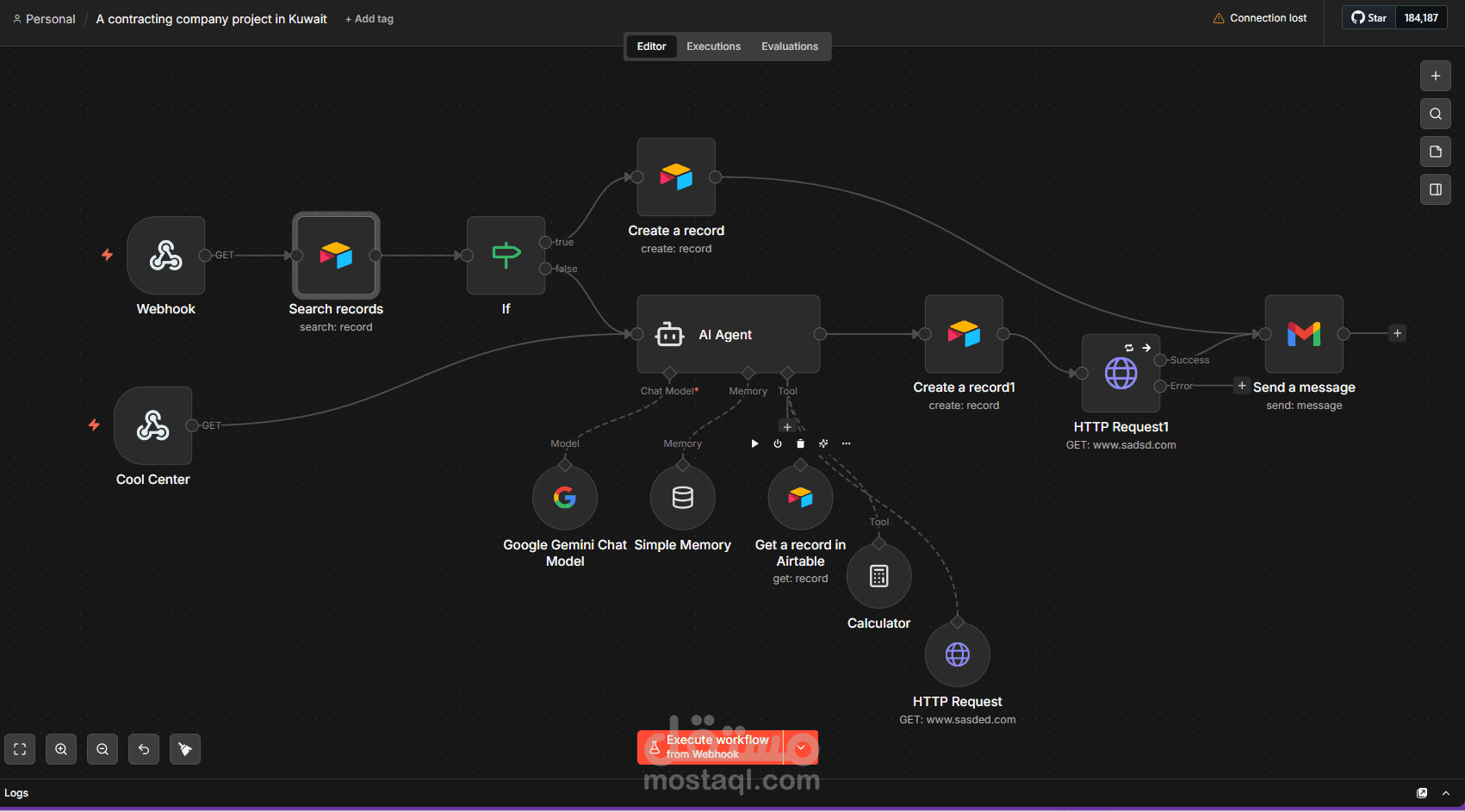This screenshot has height=812, width=1465.
Task: Add a node after Send a message
Action: coord(1398,333)
